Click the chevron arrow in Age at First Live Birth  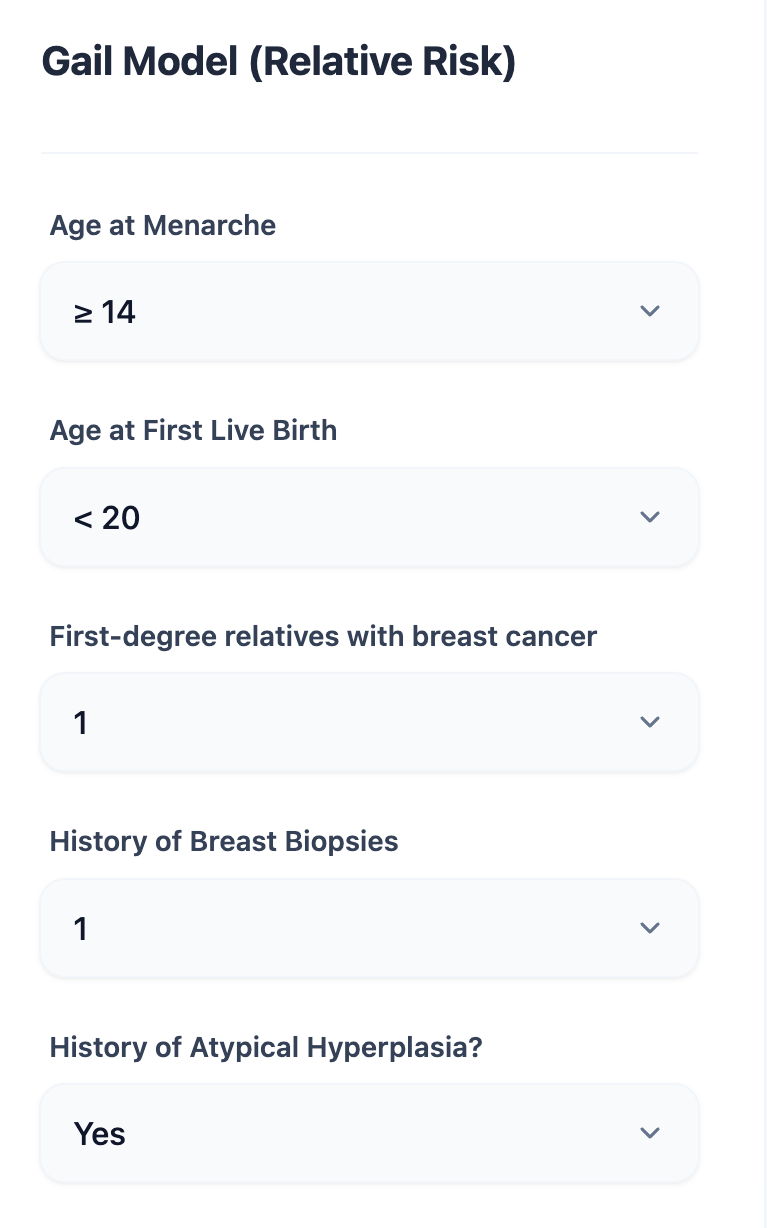650,517
